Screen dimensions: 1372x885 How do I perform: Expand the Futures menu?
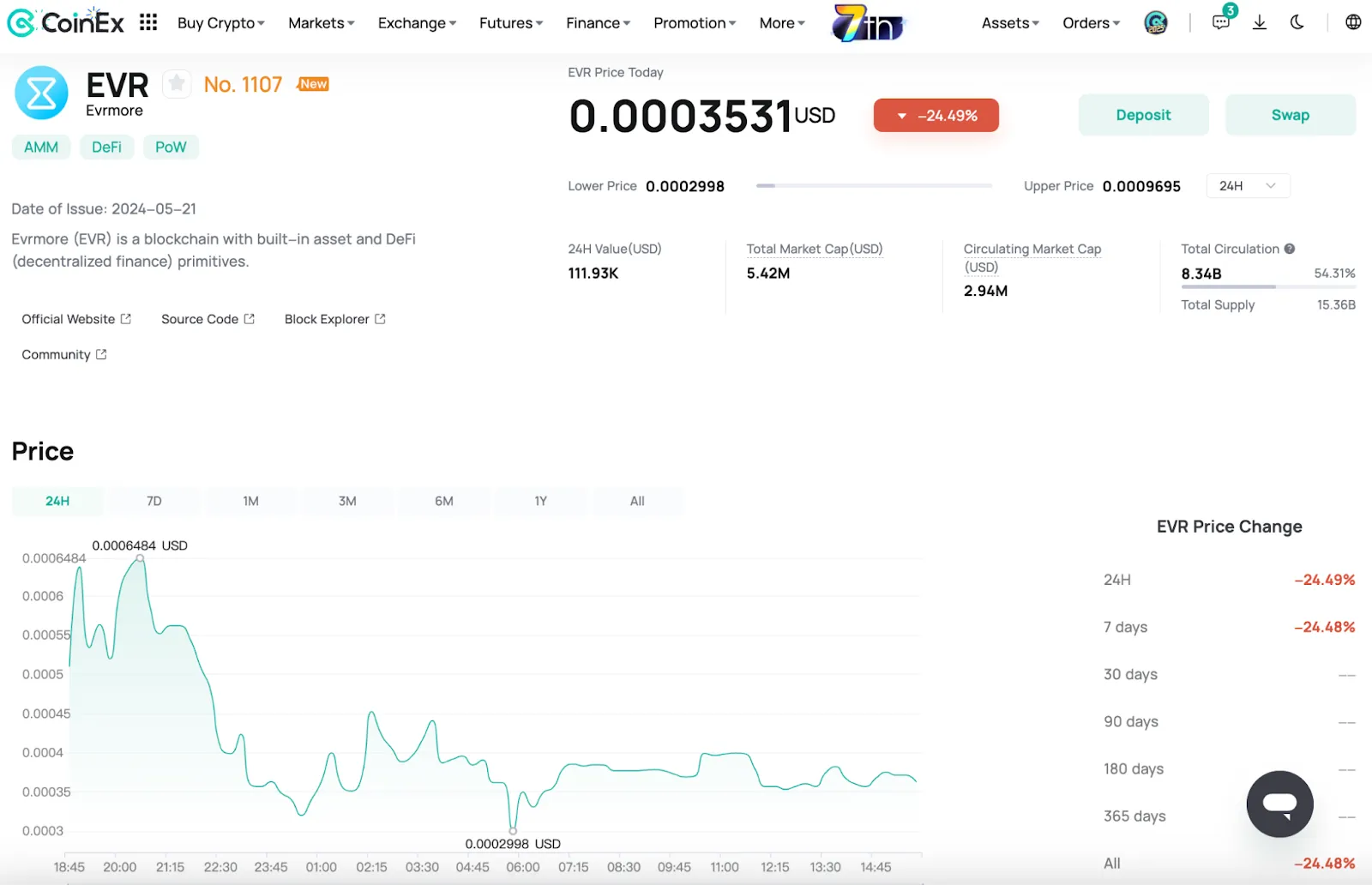click(511, 23)
